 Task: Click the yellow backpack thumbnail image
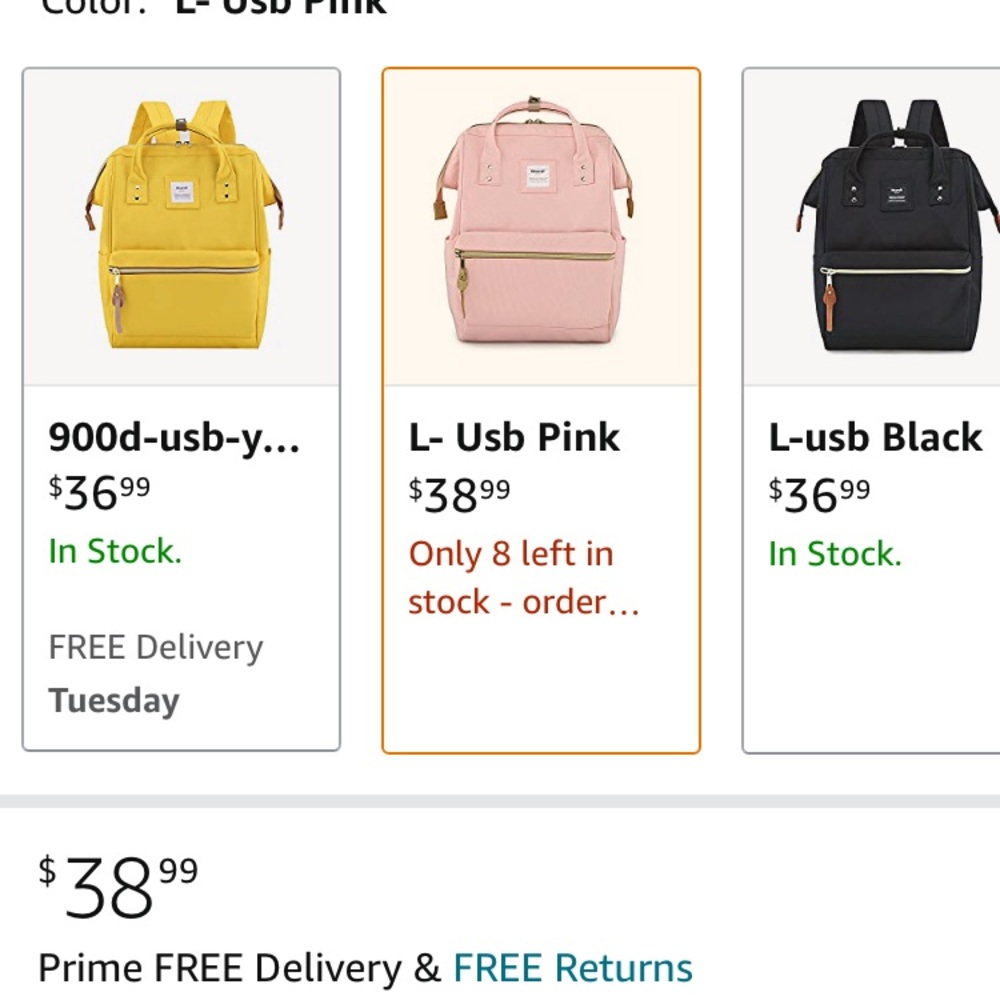181,225
